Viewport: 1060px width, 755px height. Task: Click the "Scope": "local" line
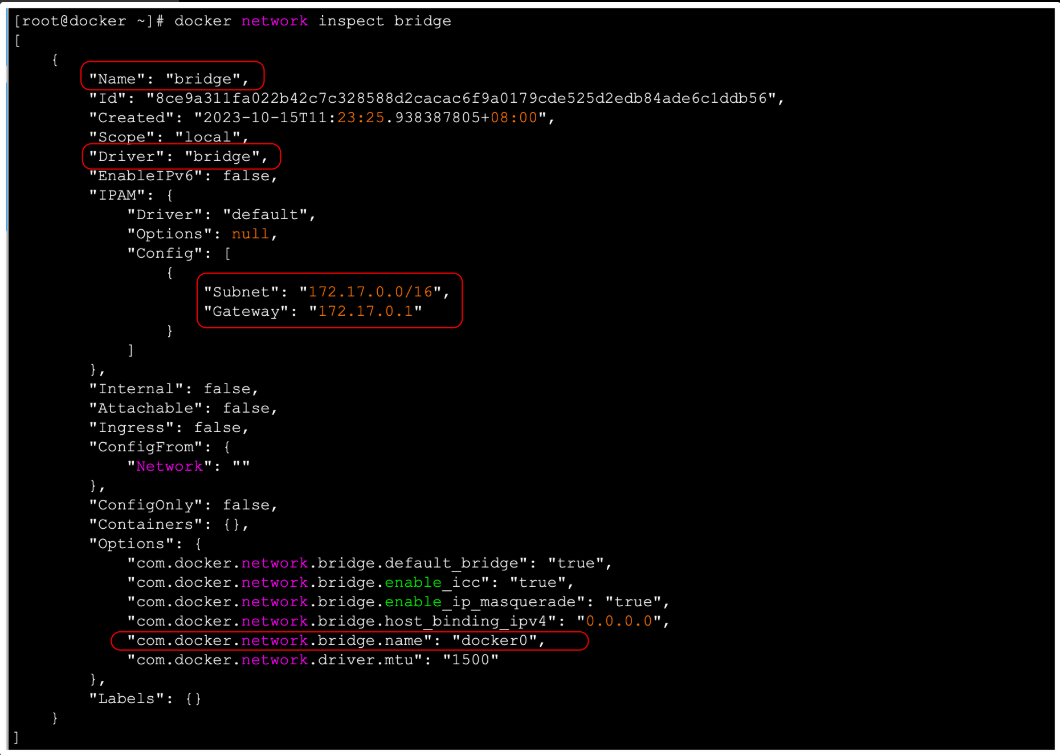[x=169, y=137]
